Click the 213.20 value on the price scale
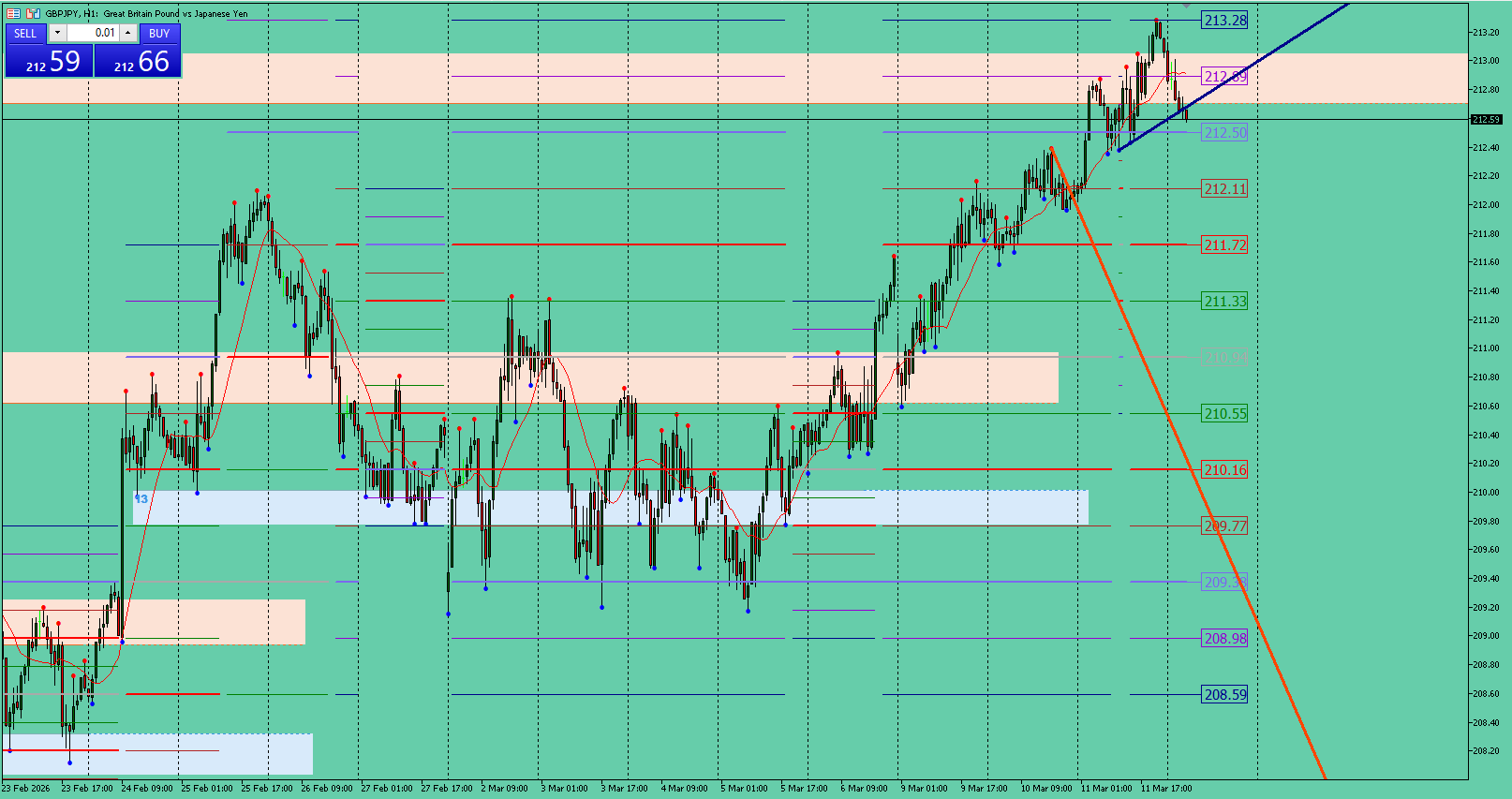Image resolution: width=1512 pixels, height=799 pixels. pos(1487,32)
